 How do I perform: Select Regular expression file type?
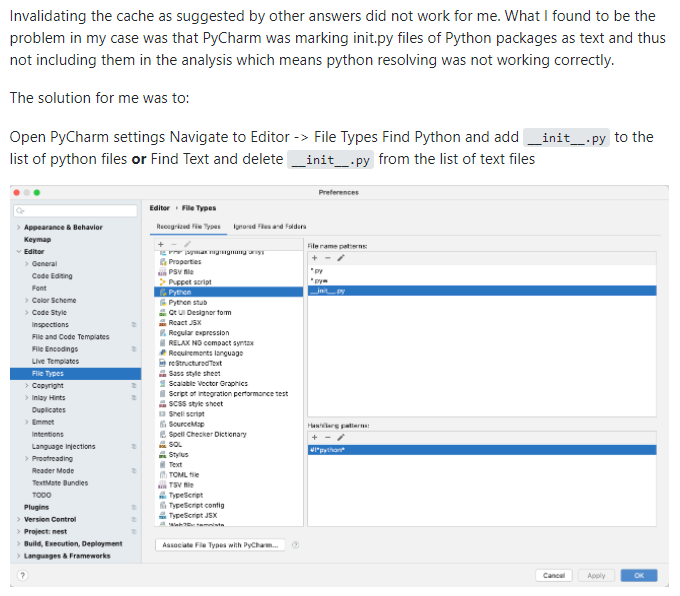tap(229, 333)
